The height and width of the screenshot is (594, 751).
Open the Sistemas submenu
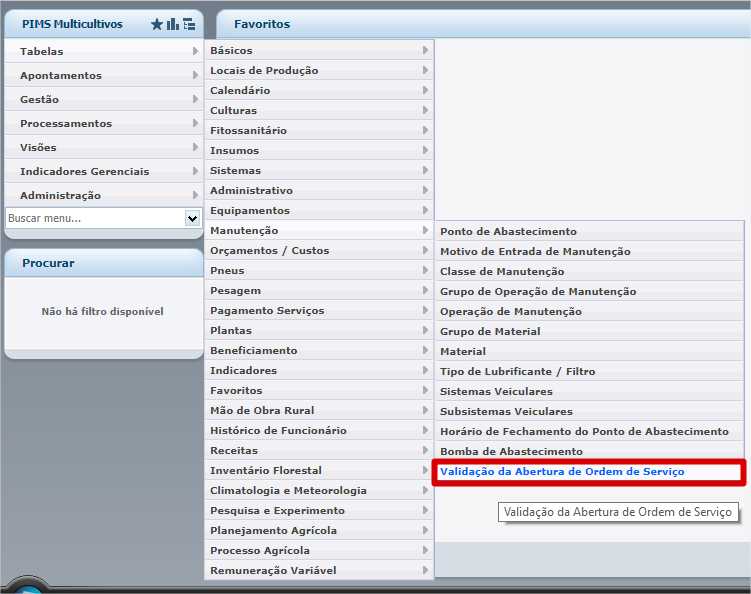[319, 171]
